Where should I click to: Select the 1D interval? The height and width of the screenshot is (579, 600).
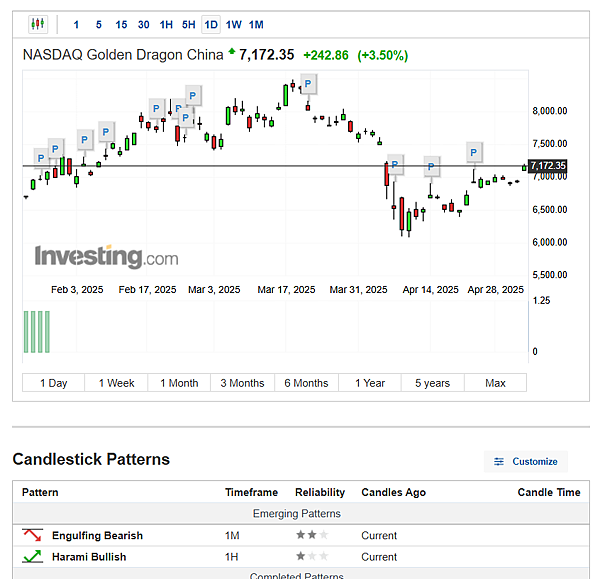point(211,25)
